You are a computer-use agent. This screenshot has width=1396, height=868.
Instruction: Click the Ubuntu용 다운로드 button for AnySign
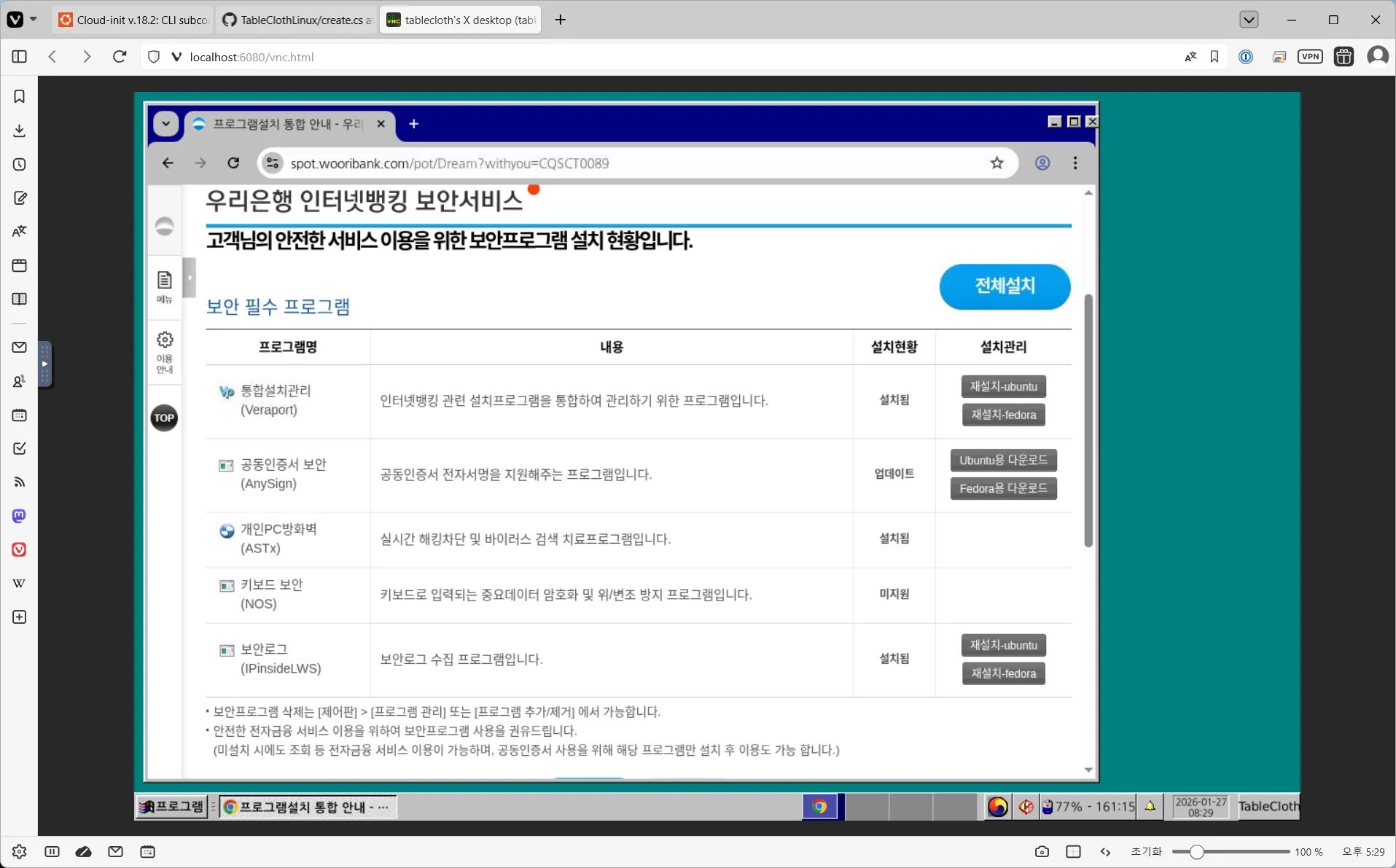(1003, 460)
